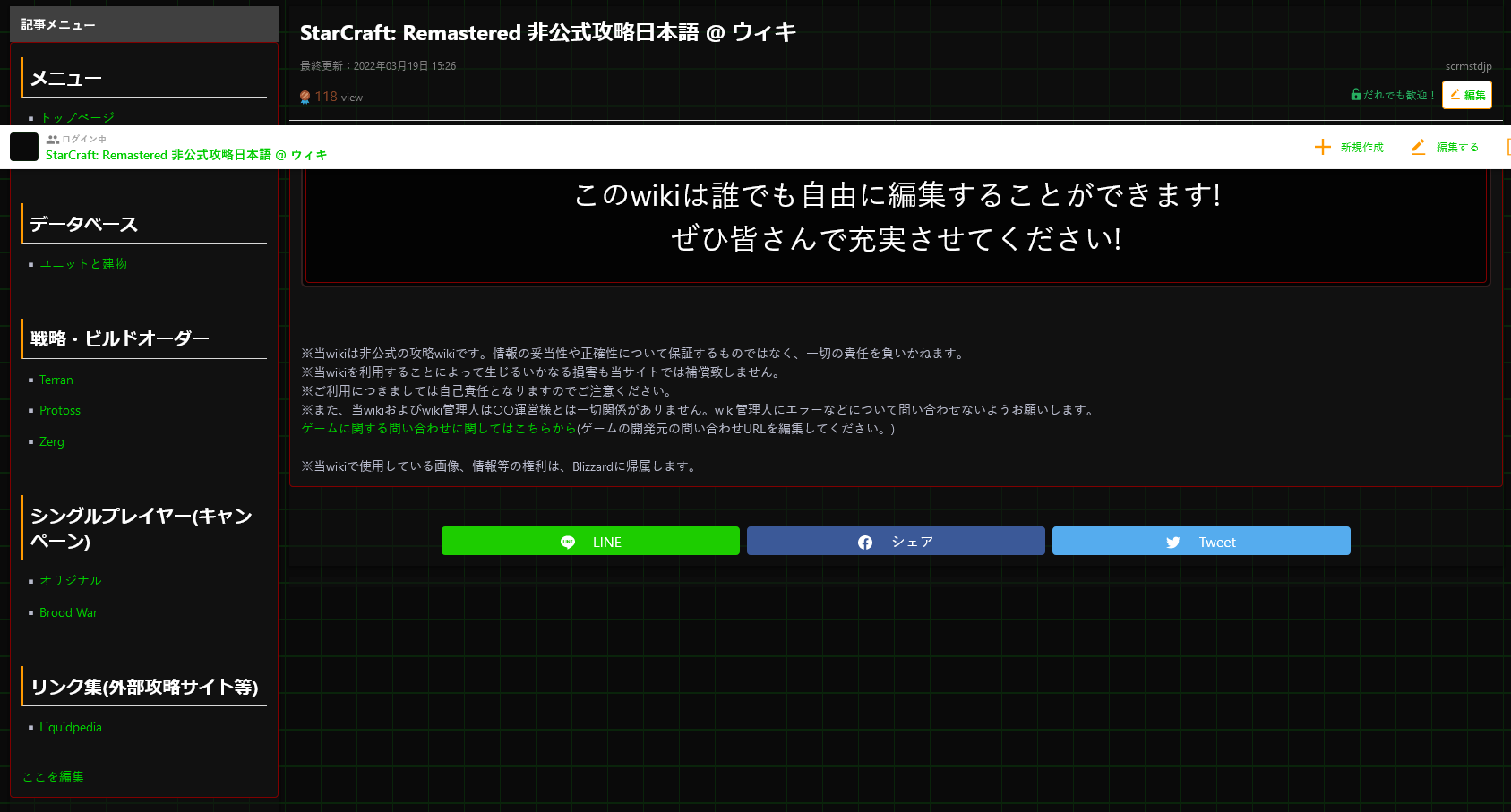Open the Zerg strategy page
This screenshot has height=812, width=1511.
(52, 441)
